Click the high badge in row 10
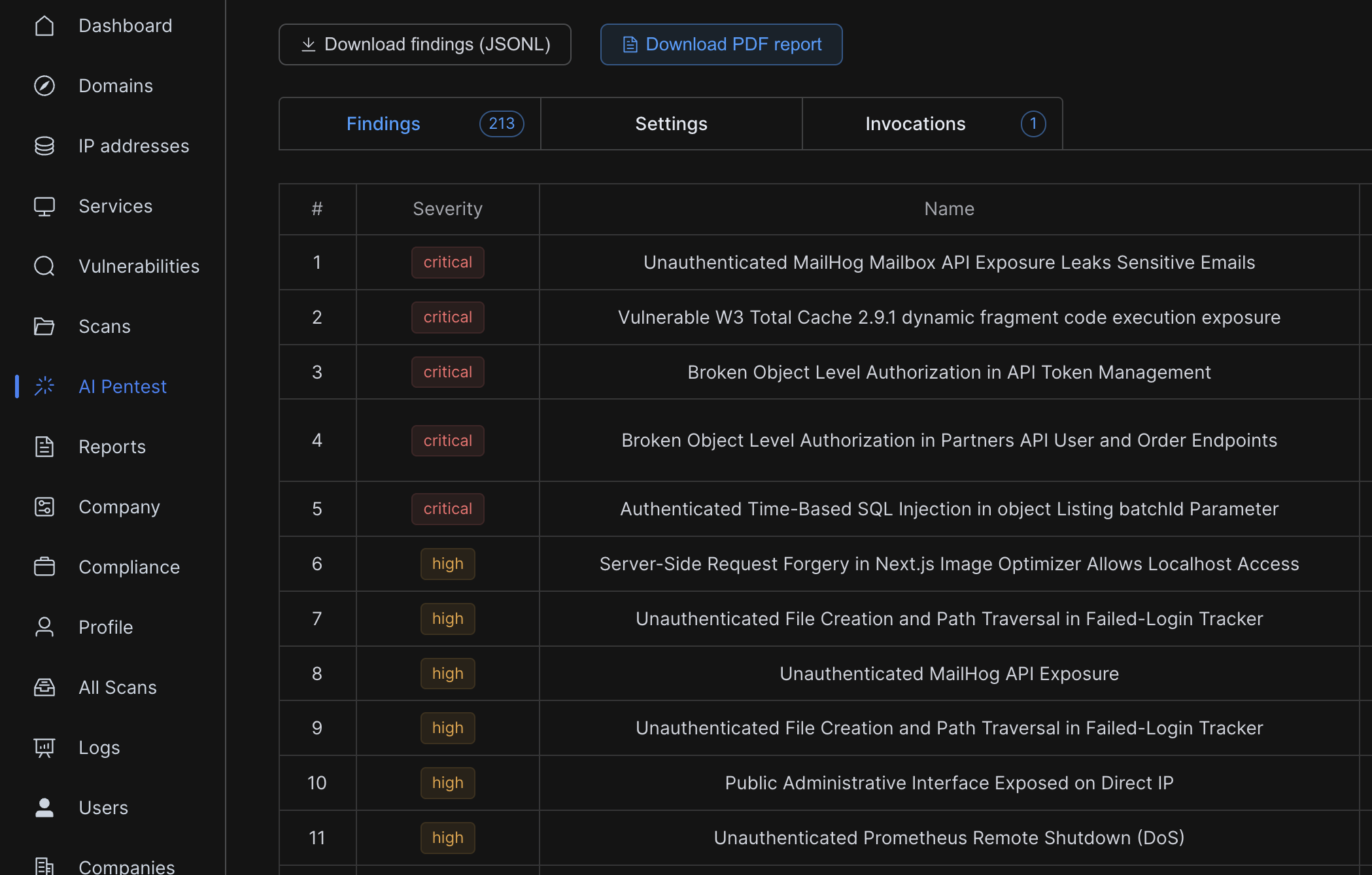The image size is (1372, 875). (448, 783)
